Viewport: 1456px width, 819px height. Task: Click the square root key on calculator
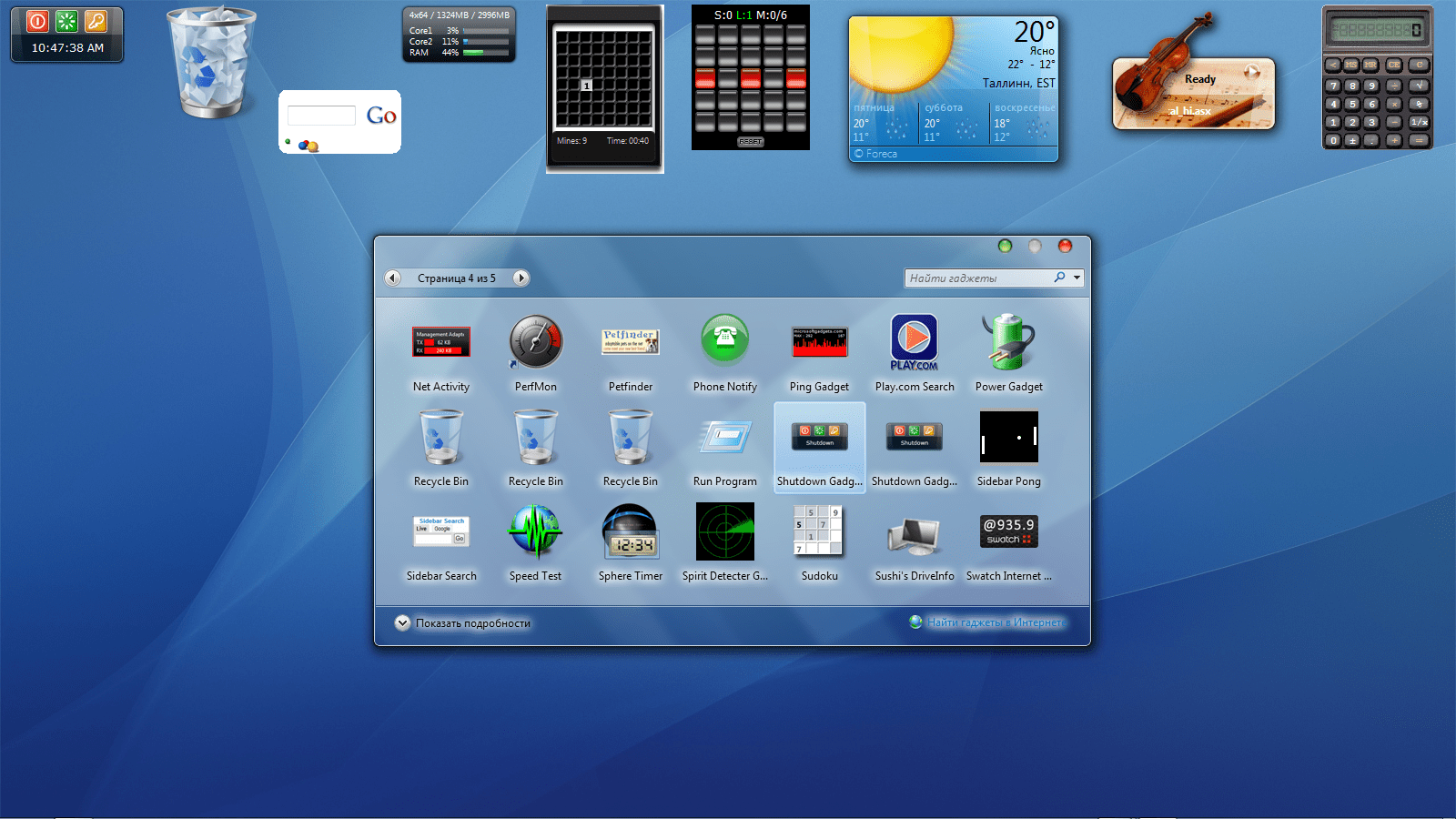(x=1419, y=86)
